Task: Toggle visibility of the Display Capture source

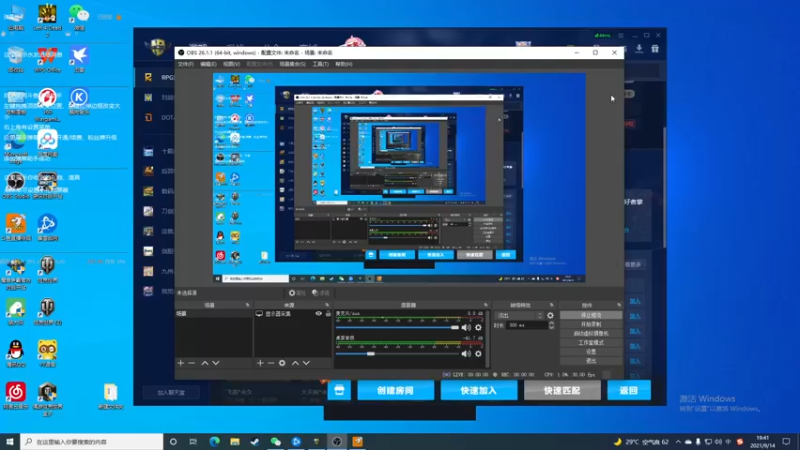Action: [x=318, y=314]
